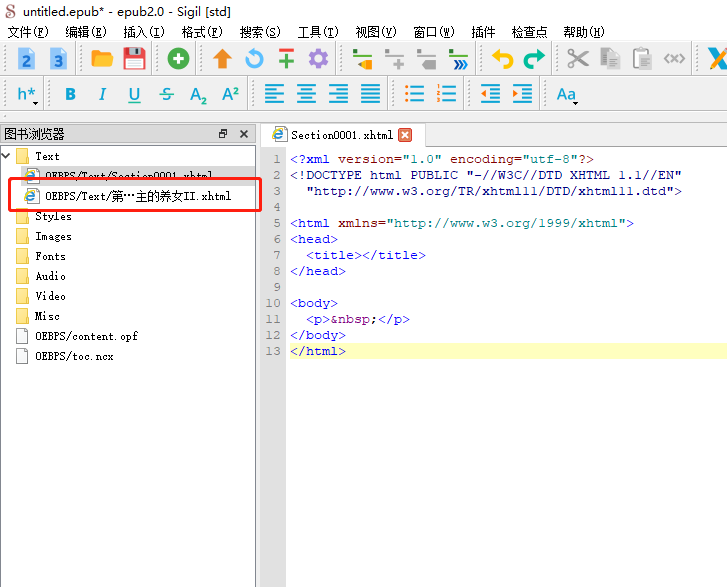Click the Heading 2 toolbar icon

[x=26, y=59]
